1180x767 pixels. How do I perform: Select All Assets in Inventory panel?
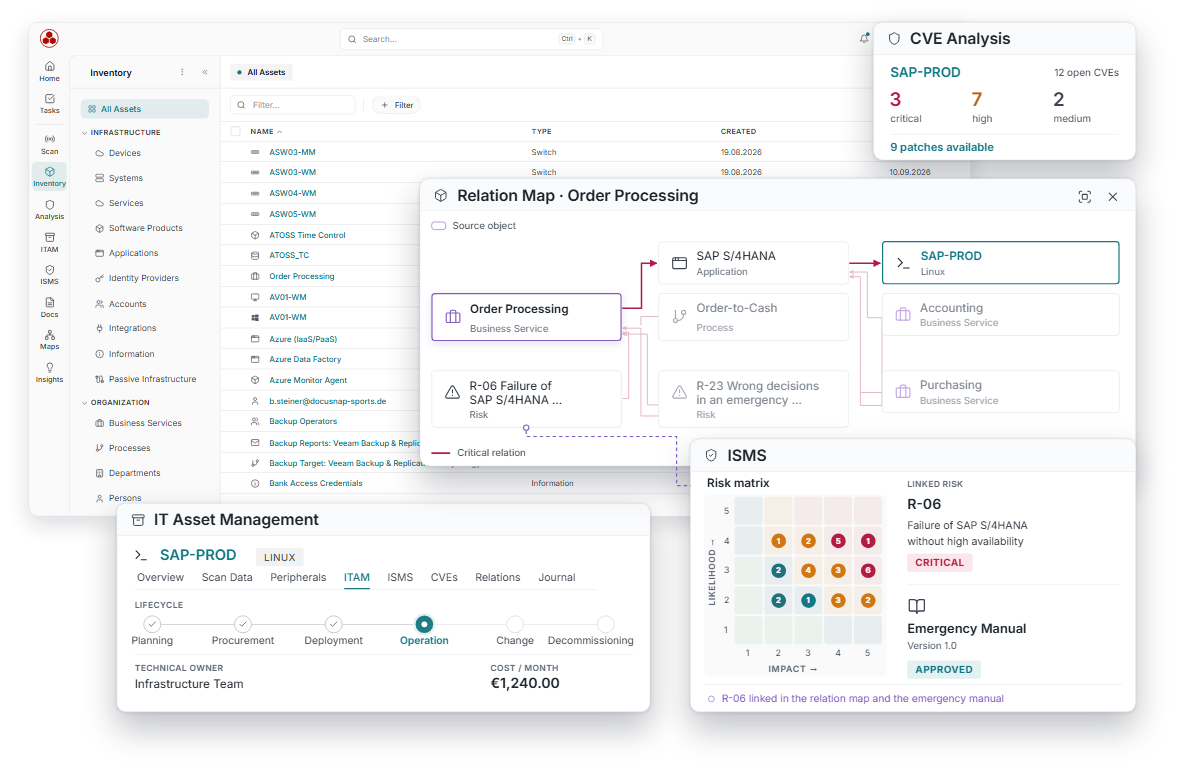(144, 109)
